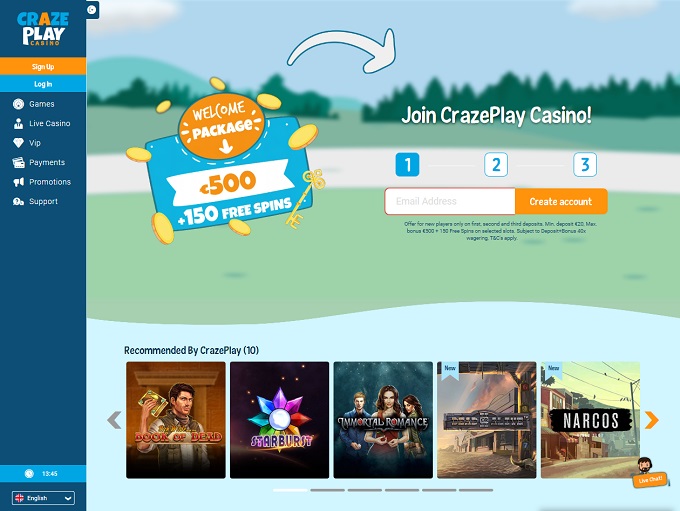Open the Live Chat mascot widget

pos(650,473)
